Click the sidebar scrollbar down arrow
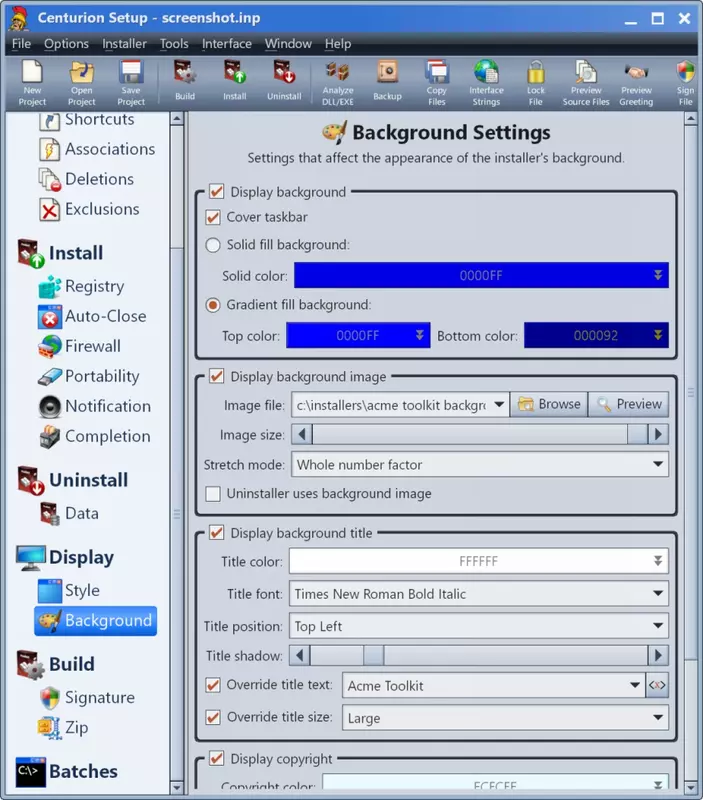The height and width of the screenshot is (800, 703). (x=177, y=787)
